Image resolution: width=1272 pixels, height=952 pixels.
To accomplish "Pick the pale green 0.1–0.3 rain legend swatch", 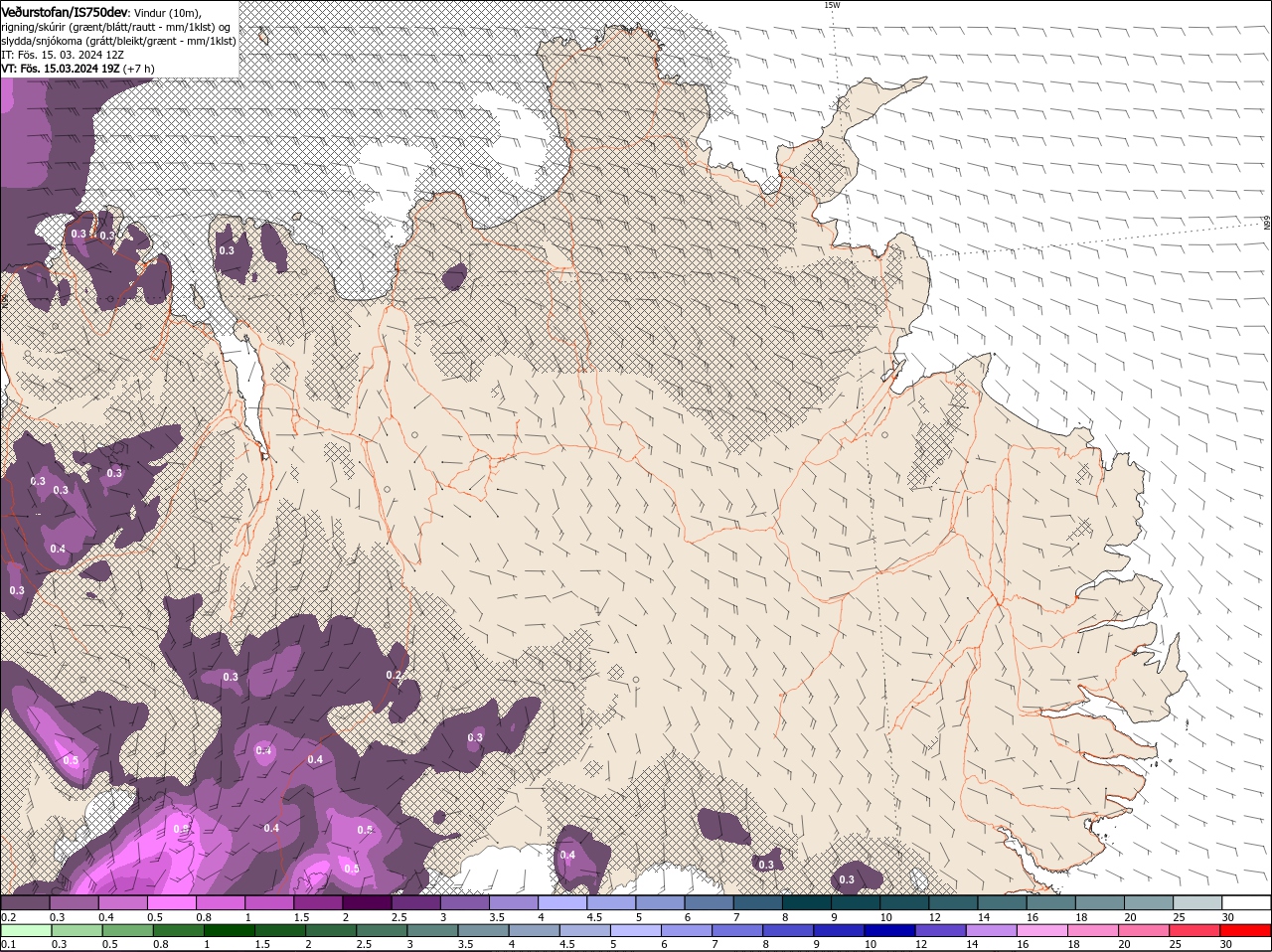I will pos(25,930).
